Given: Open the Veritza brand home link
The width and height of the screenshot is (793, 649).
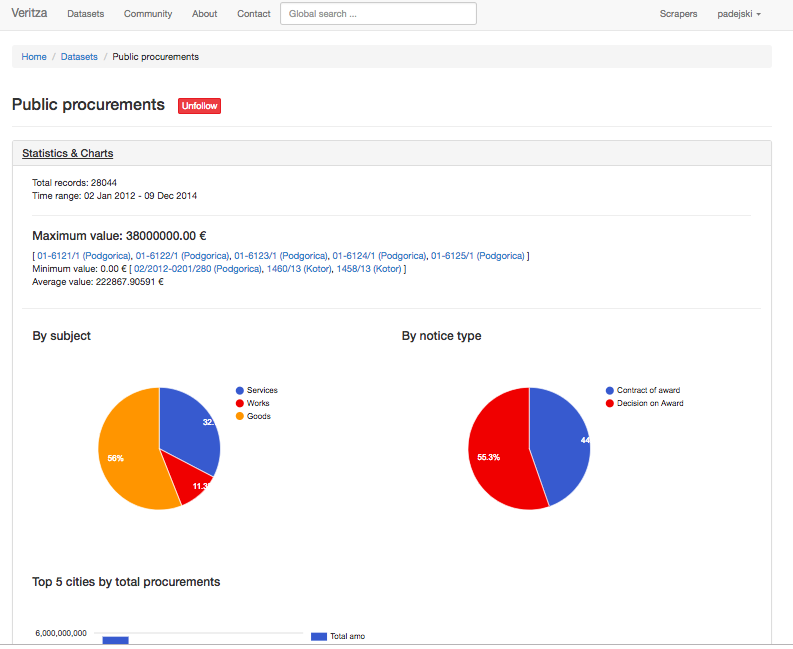Looking at the screenshot, I should click(29, 13).
